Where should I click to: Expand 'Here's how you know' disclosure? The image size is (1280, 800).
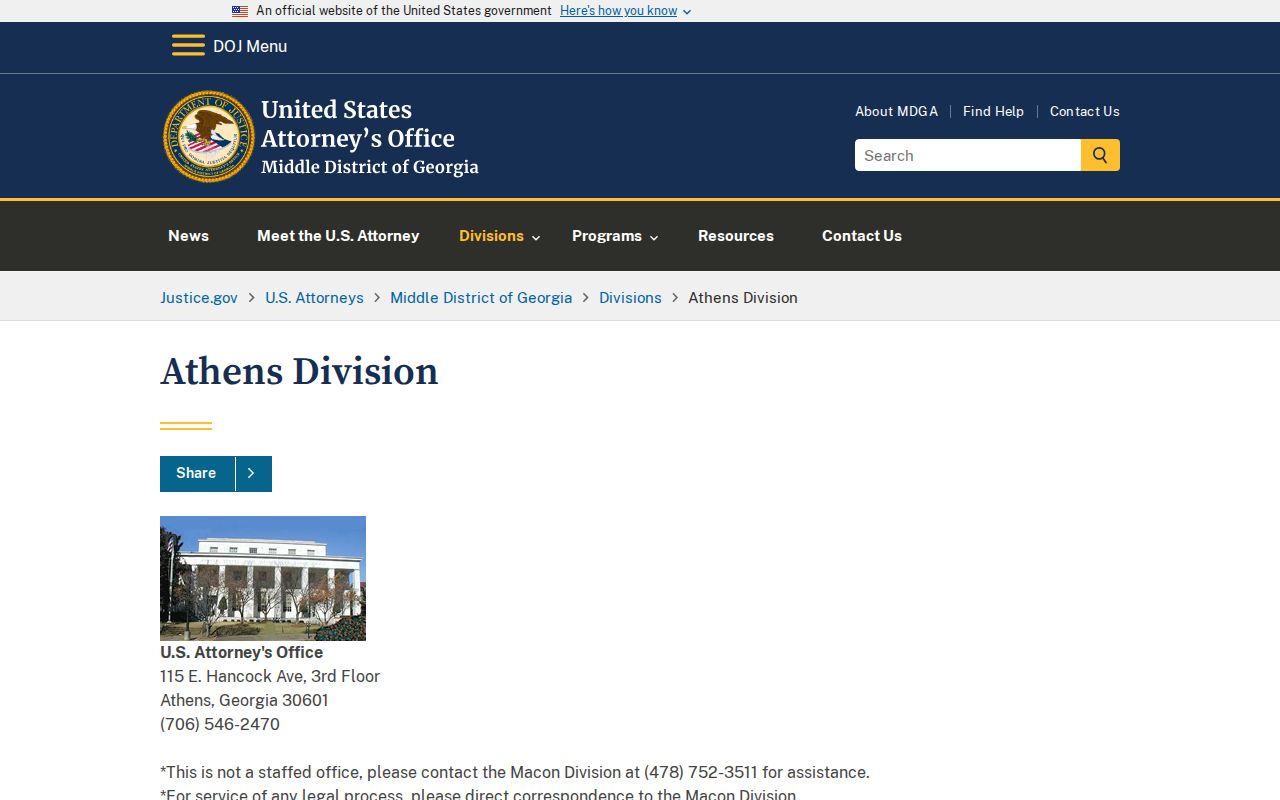coord(626,11)
